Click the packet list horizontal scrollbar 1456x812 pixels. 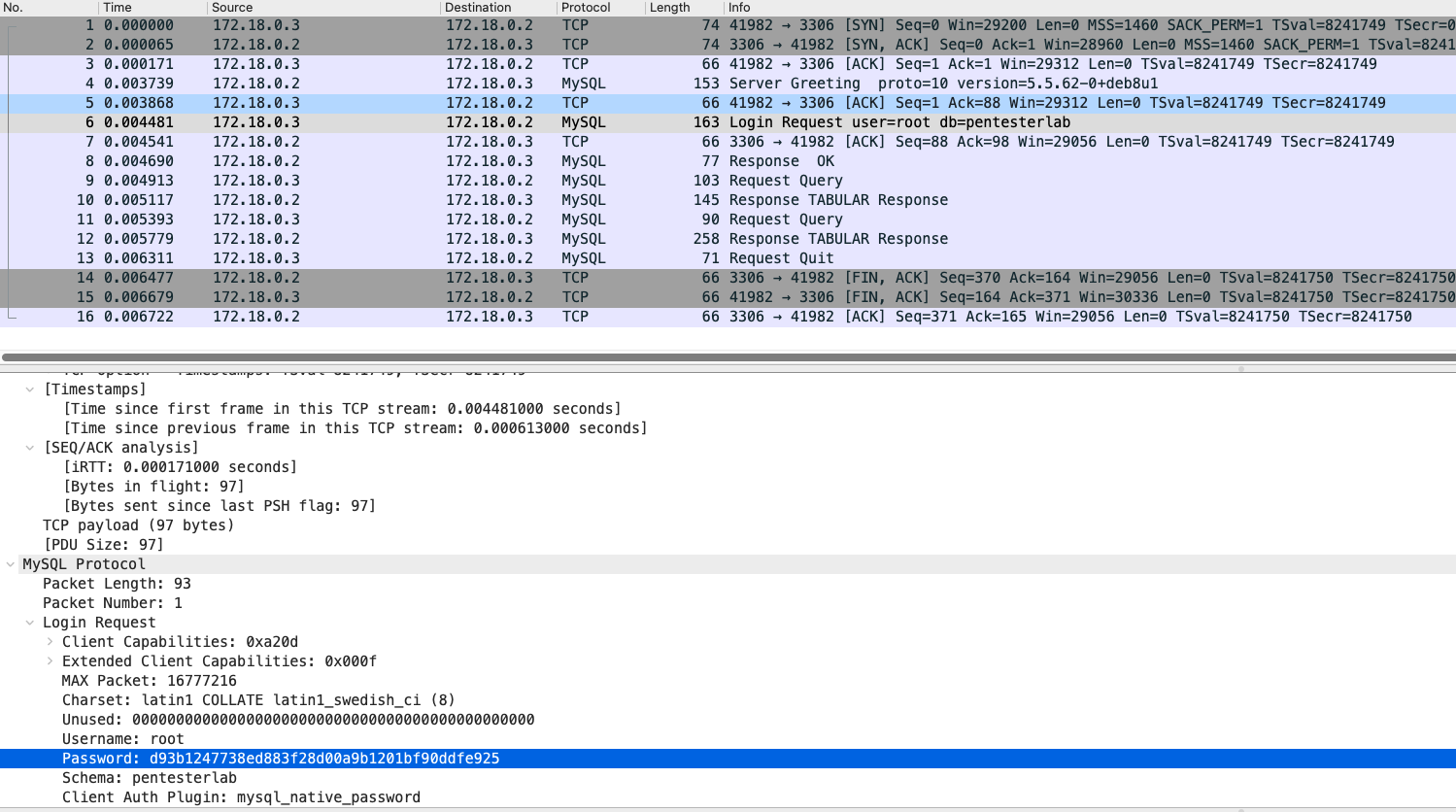point(728,357)
